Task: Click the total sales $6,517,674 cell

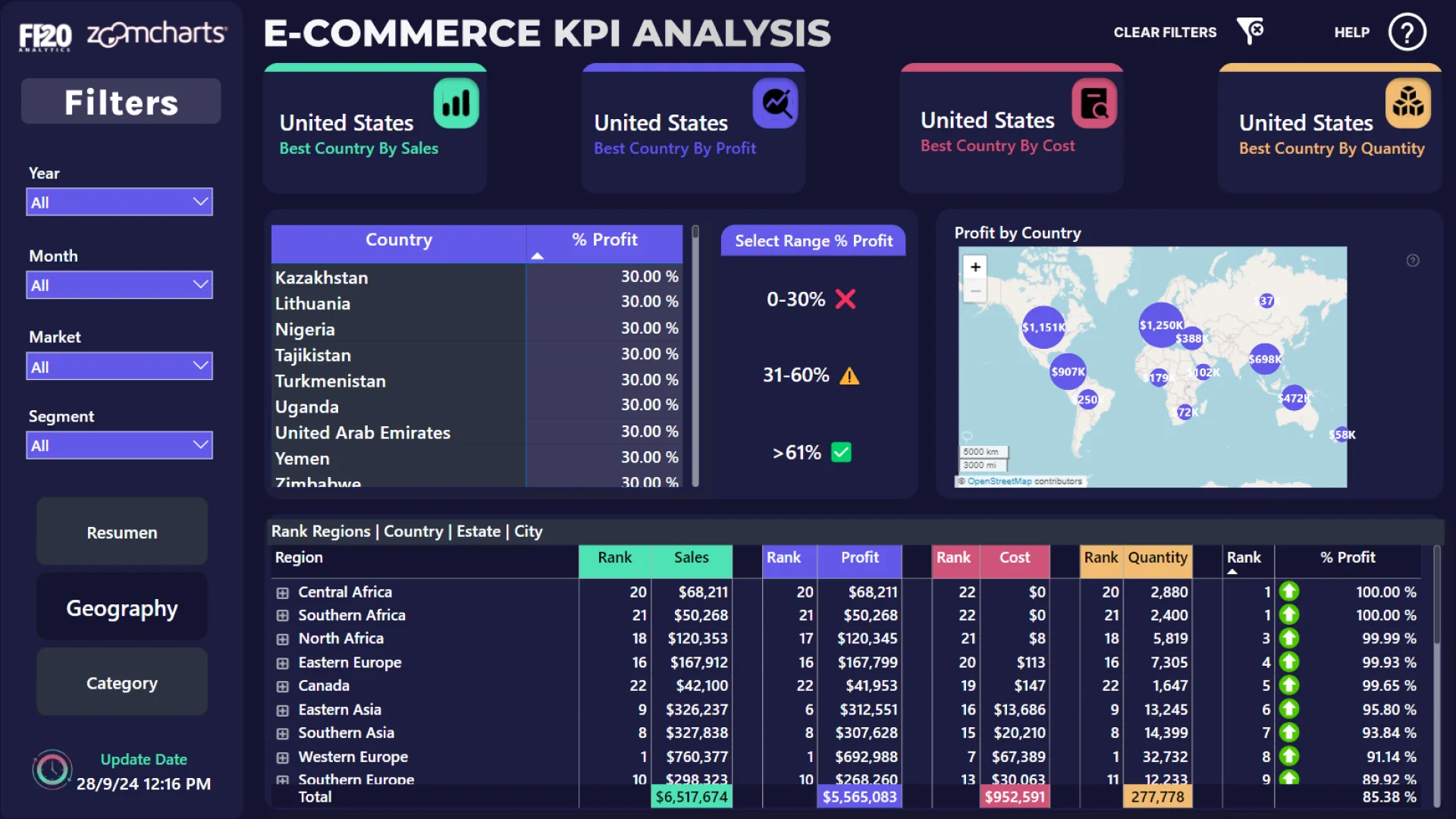Action: pos(692,797)
